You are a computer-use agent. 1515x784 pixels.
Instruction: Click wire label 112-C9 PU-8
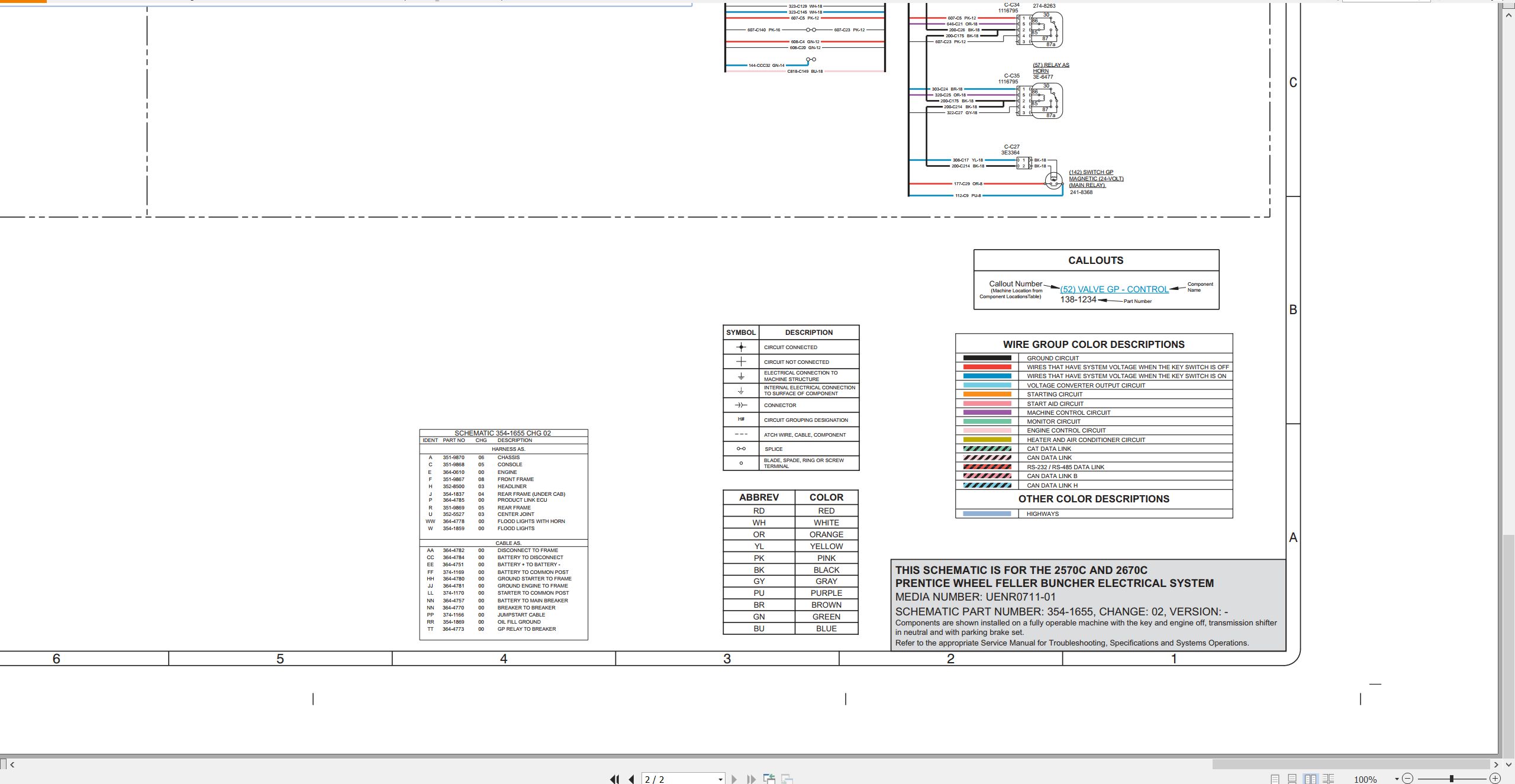point(968,196)
